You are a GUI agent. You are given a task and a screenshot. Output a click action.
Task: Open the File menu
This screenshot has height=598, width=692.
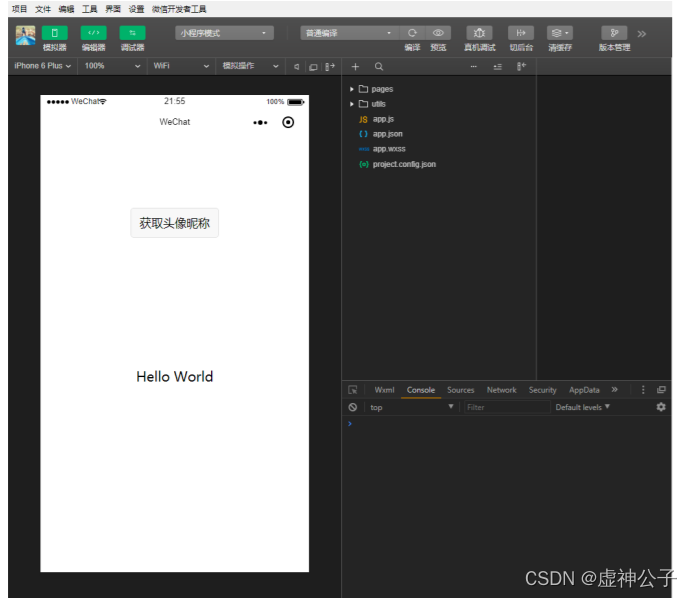43,9
